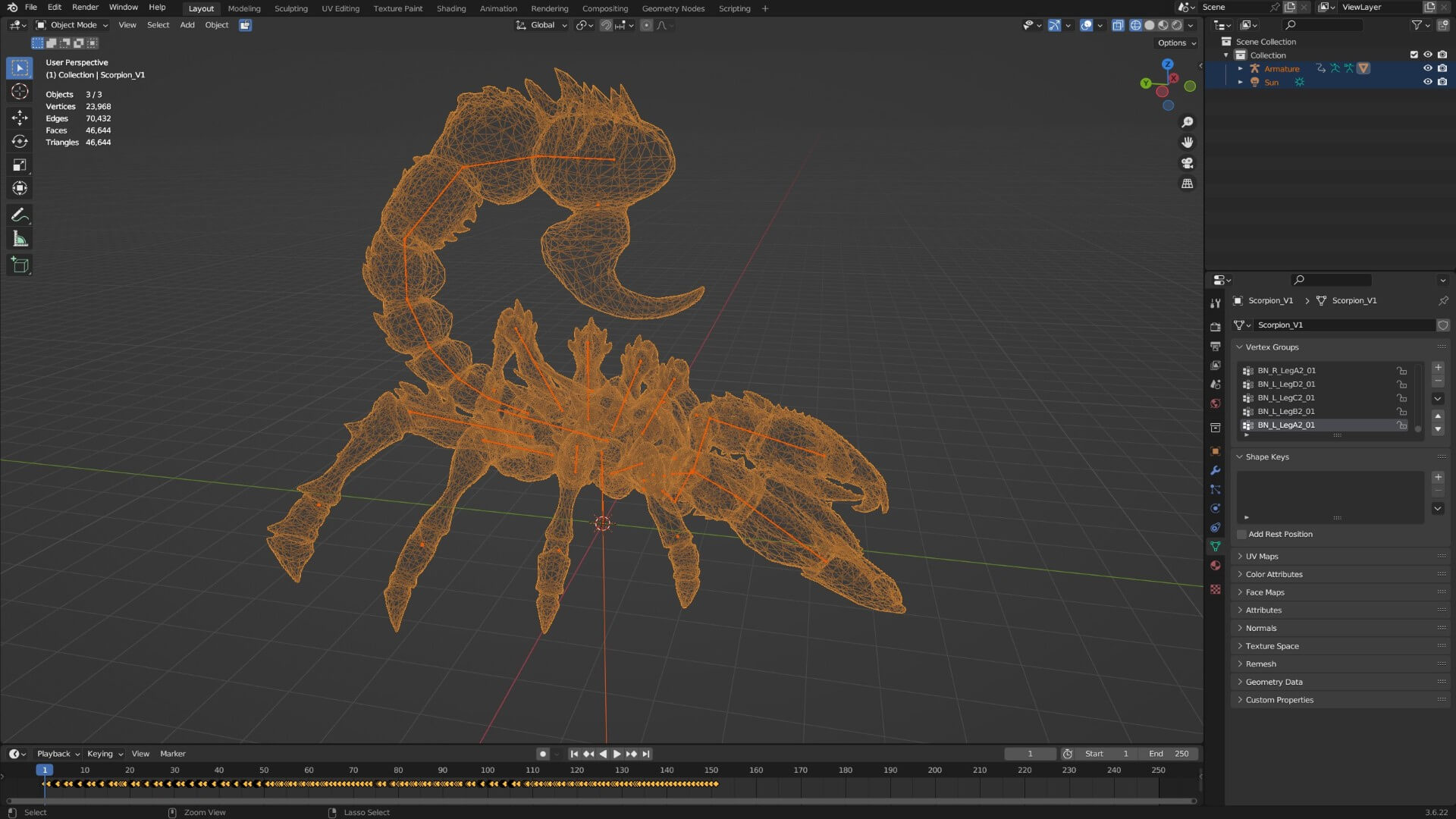Open Modifiers wrench properties tab
Screen dimensions: 1456x819
pyautogui.click(x=1216, y=471)
